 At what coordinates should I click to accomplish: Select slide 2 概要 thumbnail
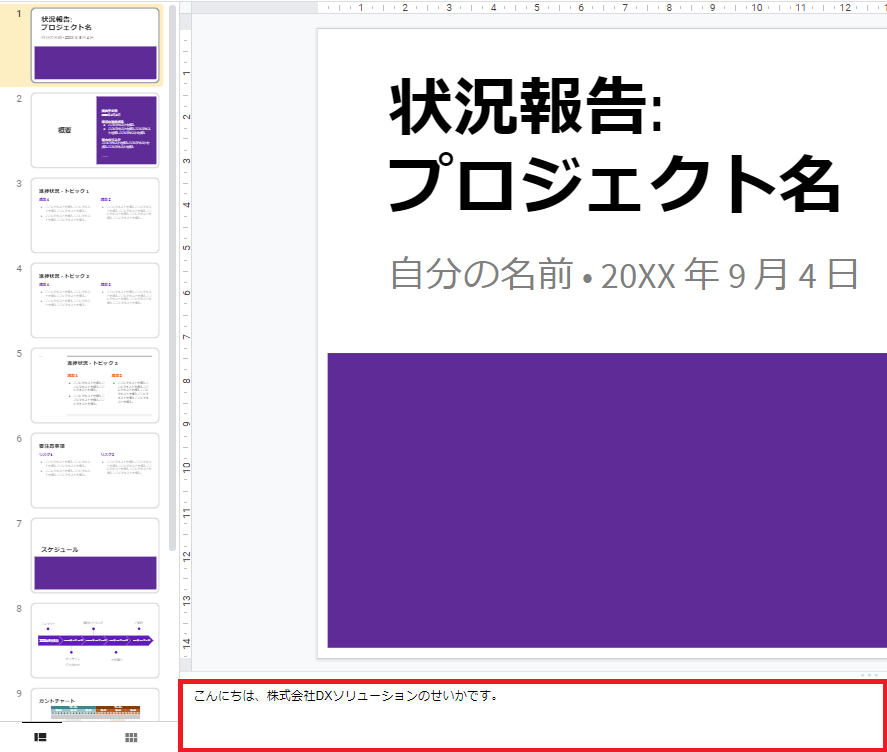click(95, 130)
